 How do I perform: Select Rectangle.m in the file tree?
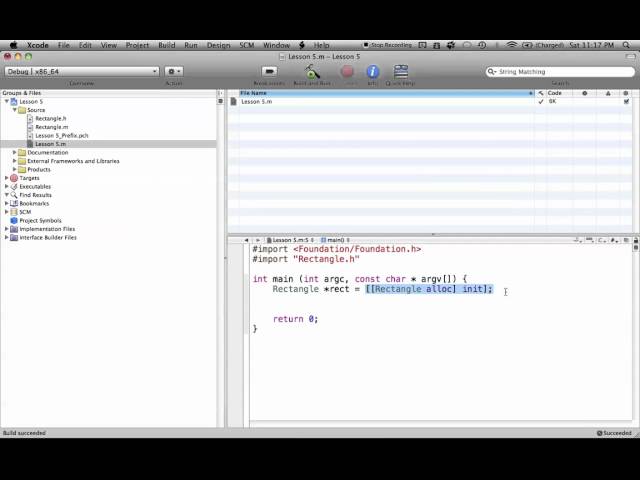51,127
